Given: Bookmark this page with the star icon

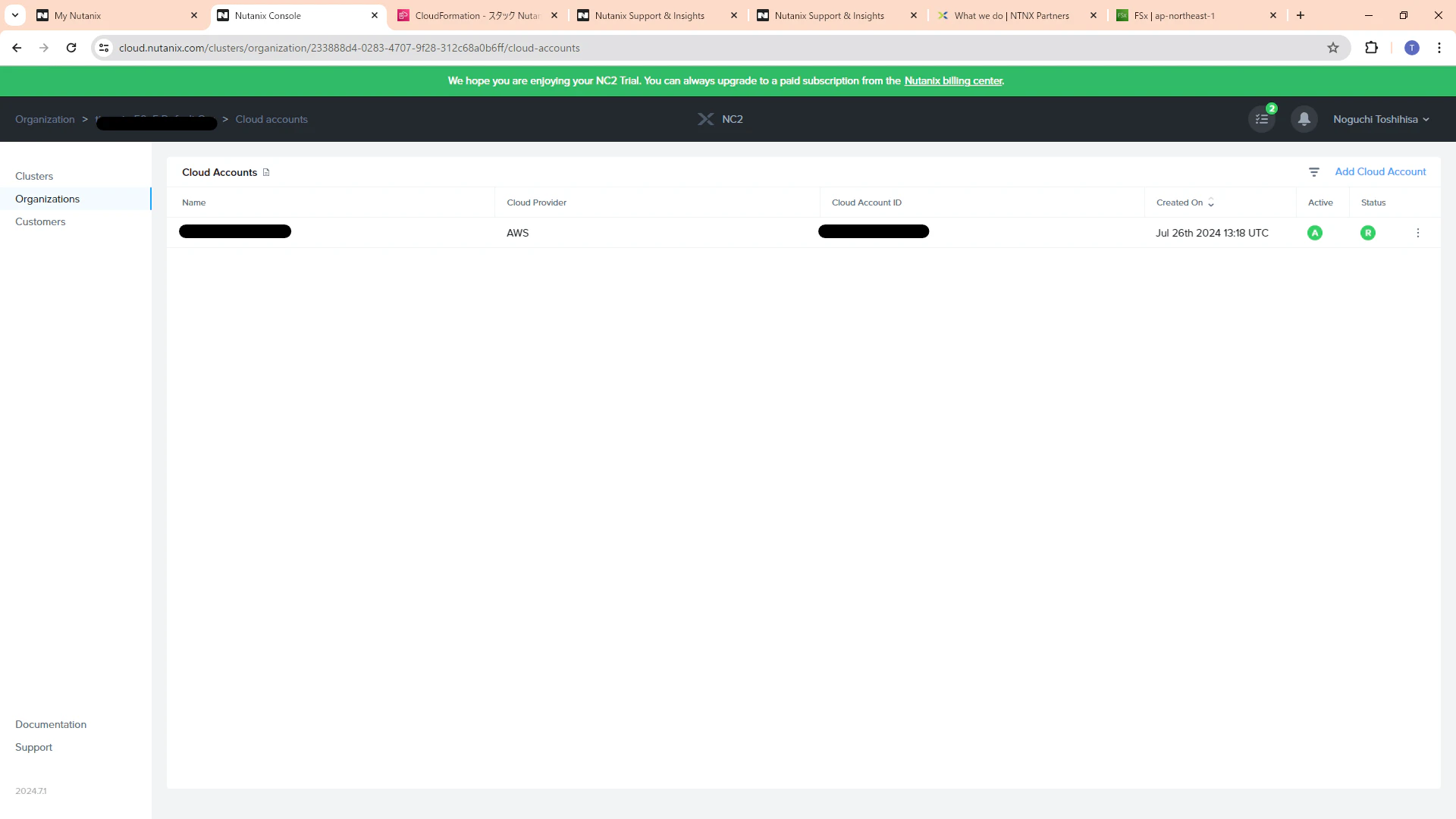Looking at the screenshot, I should 1333,48.
